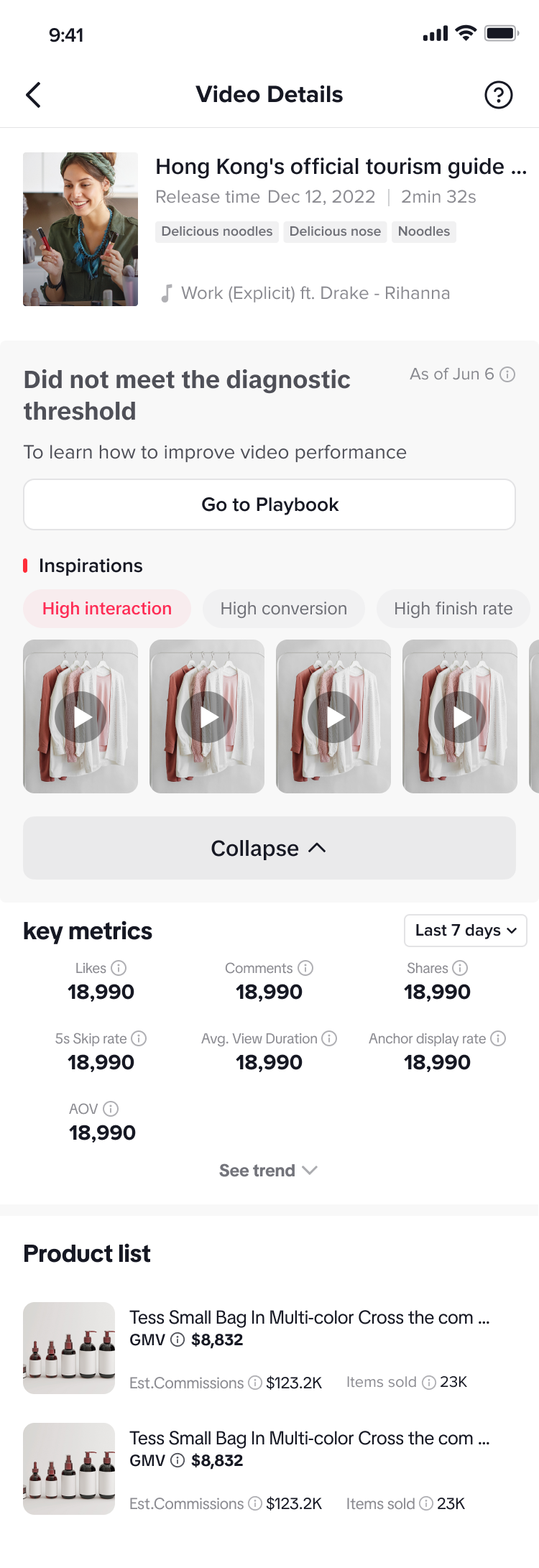Tap the Delicious noodles tag

[x=217, y=231]
